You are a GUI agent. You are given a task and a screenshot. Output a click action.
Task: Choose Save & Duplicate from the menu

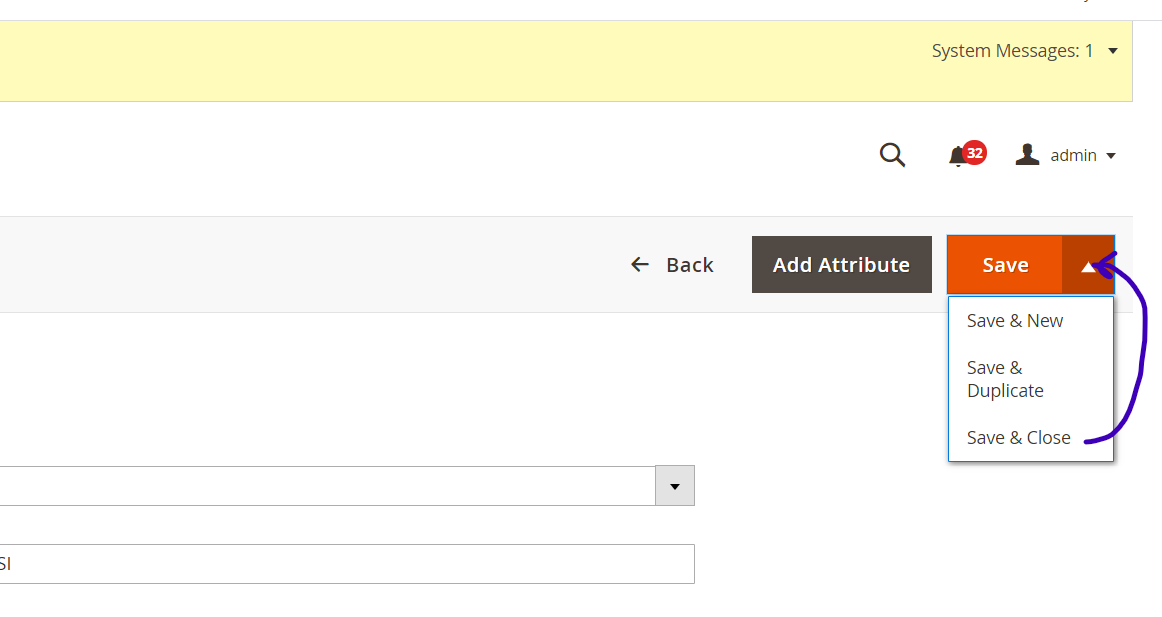tap(1005, 379)
